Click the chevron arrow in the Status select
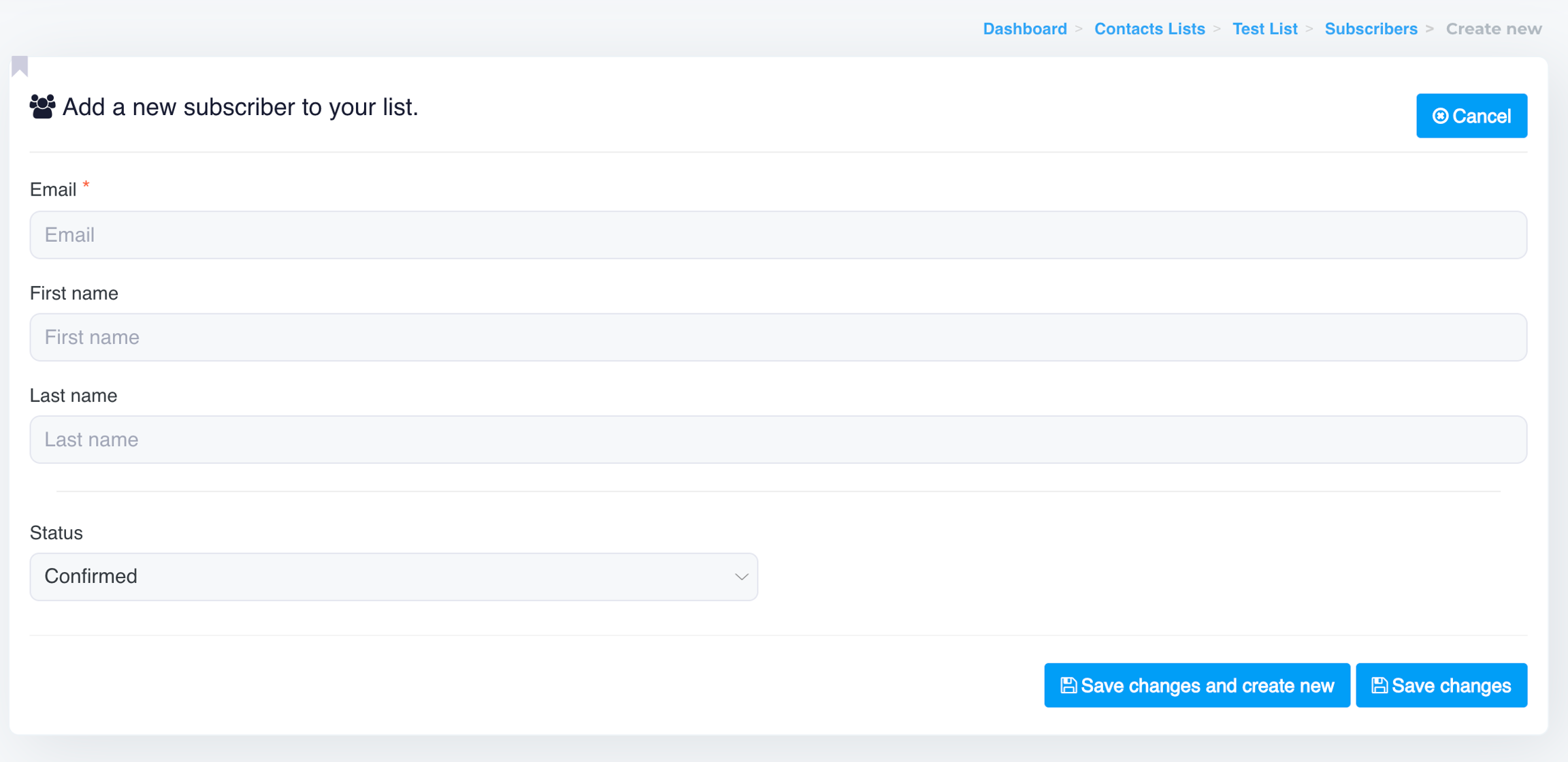This screenshot has height=762, width=1568. click(741, 577)
